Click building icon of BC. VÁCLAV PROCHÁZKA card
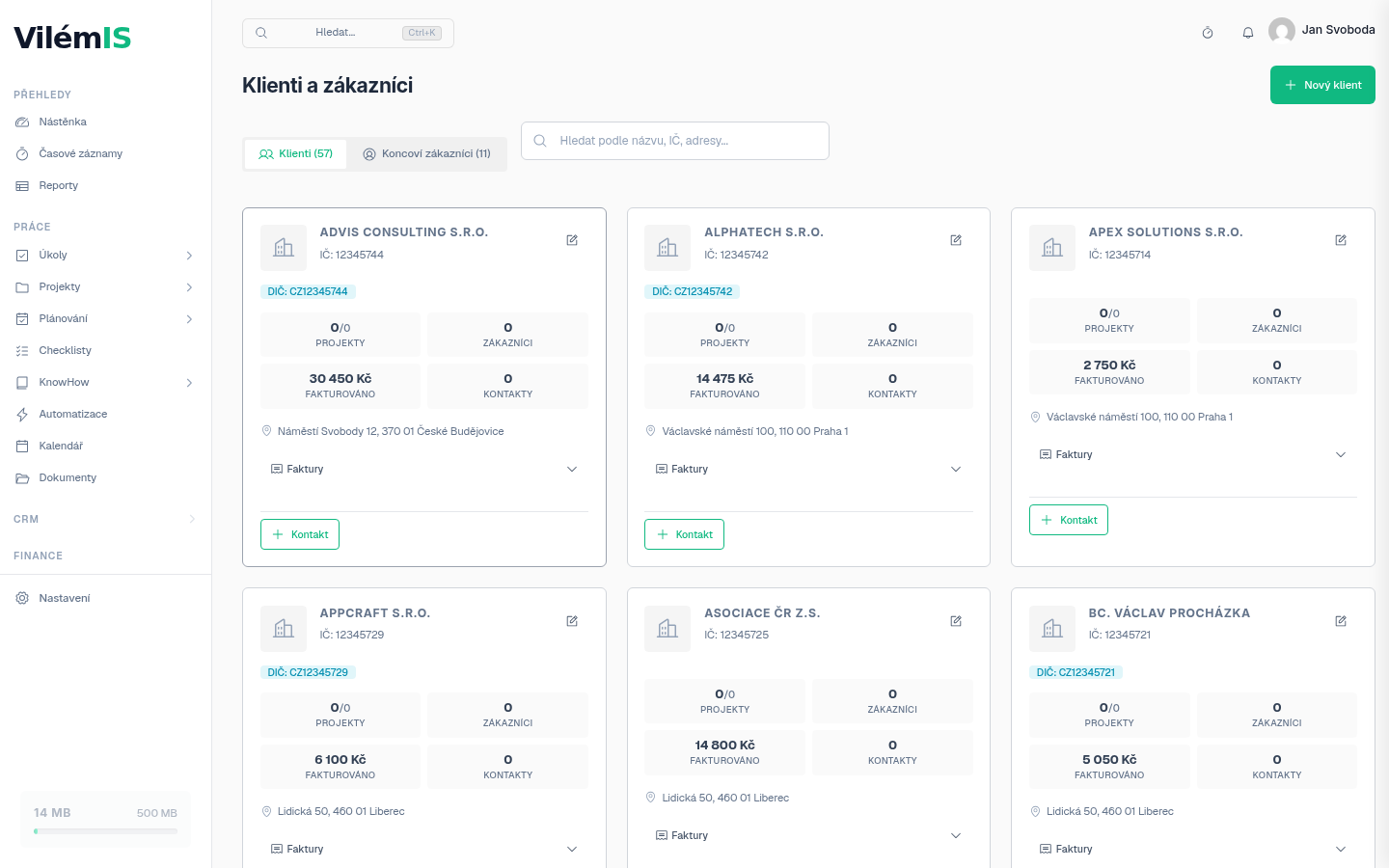The width and height of the screenshot is (1389, 868). pos(1052,629)
